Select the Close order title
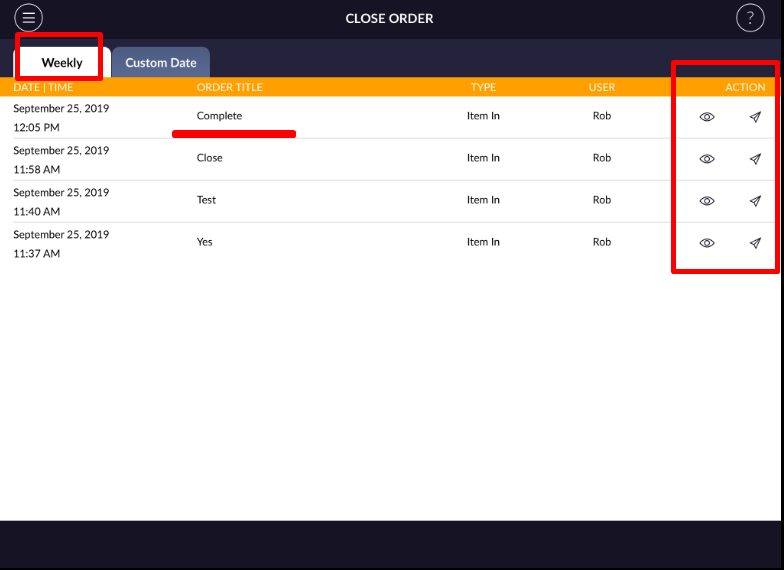784x570 pixels. tap(210, 158)
